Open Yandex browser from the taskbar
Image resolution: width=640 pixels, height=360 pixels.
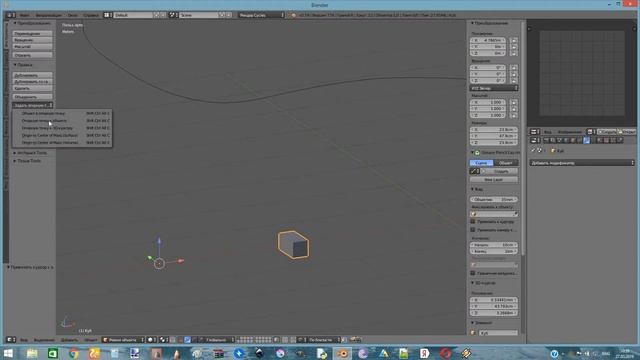point(424,353)
